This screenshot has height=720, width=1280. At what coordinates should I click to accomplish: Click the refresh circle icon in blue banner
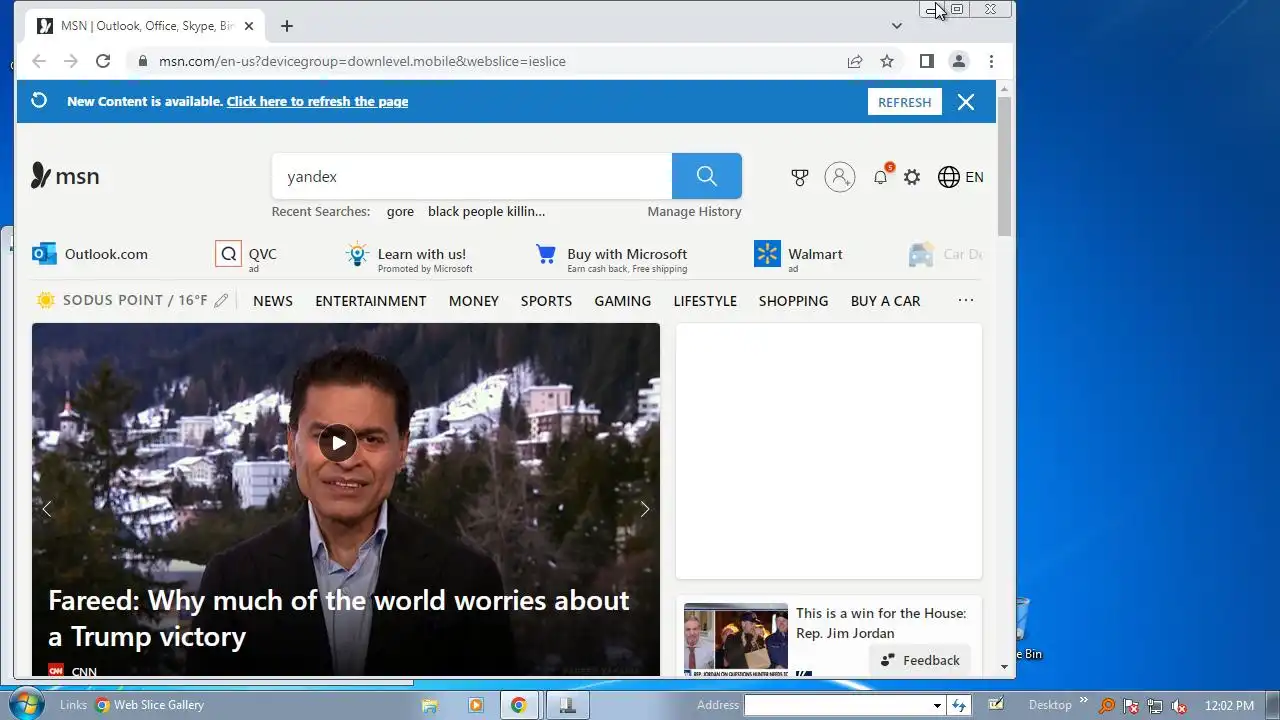coord(39,101)
